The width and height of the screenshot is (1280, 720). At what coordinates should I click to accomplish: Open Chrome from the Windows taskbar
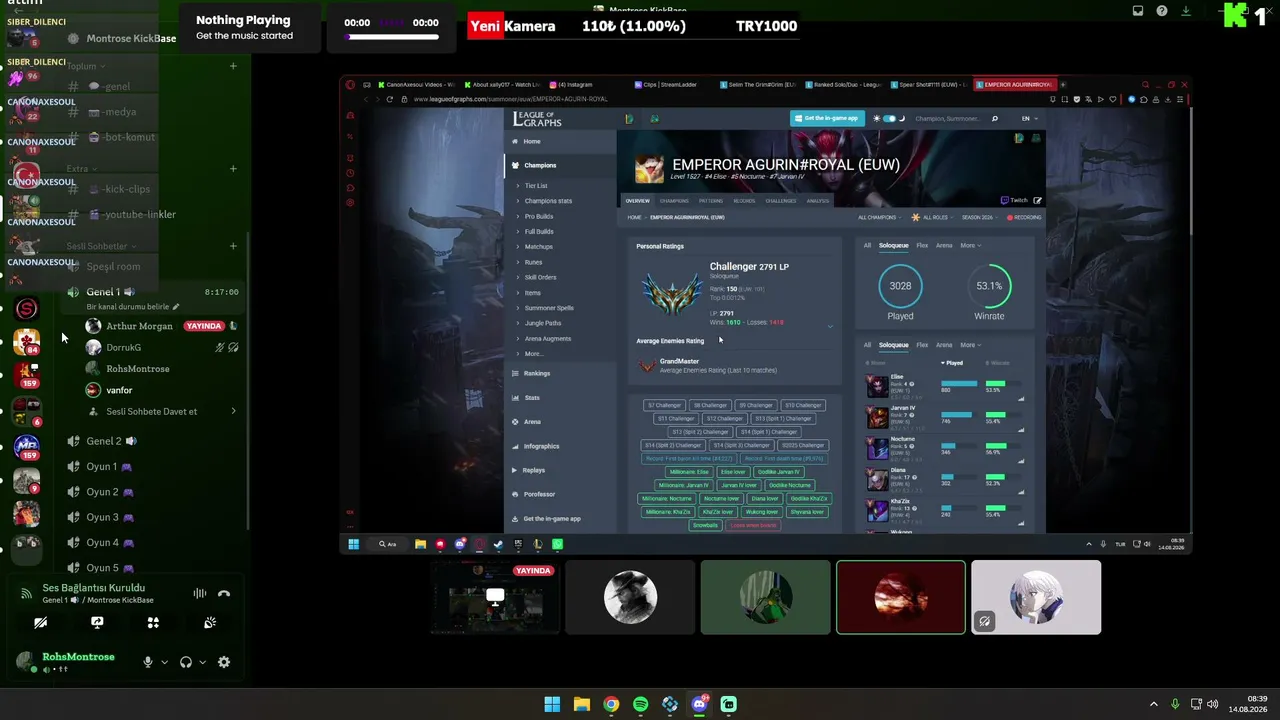coord(611,704)
